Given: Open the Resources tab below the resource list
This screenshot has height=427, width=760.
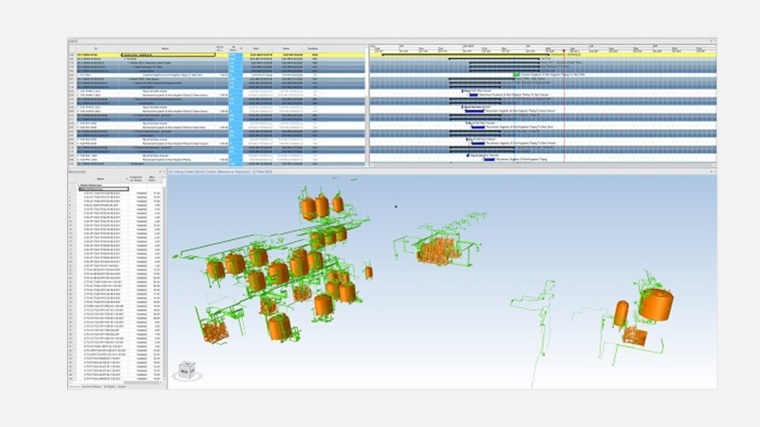Looking at the screenshot, I should 74,387.
